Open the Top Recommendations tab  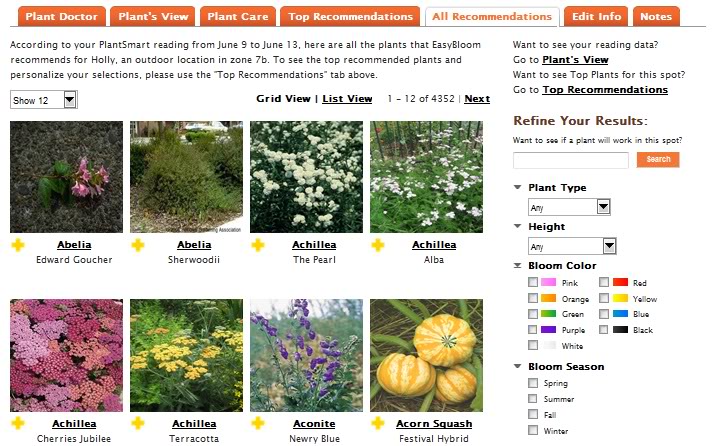(x=350, y=16)
